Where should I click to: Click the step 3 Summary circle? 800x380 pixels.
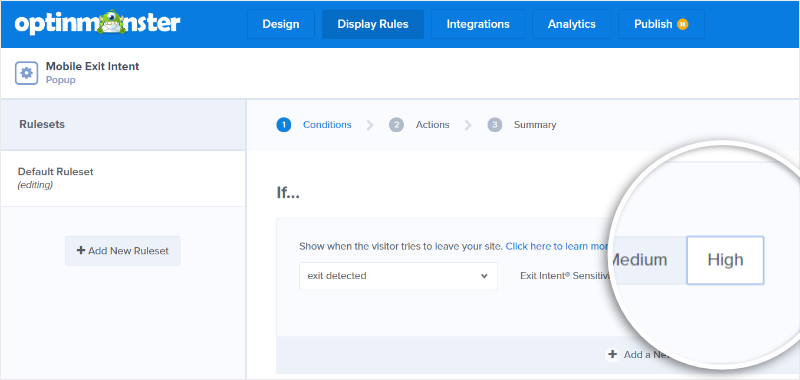point(494,125)
